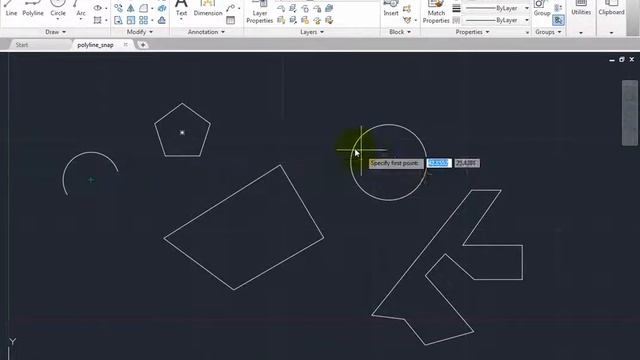Viewport: 640px width, 360px height.
Task: Open the Clipboard panel dropdown
Action: pyautogui.click(x=611, y=32)
